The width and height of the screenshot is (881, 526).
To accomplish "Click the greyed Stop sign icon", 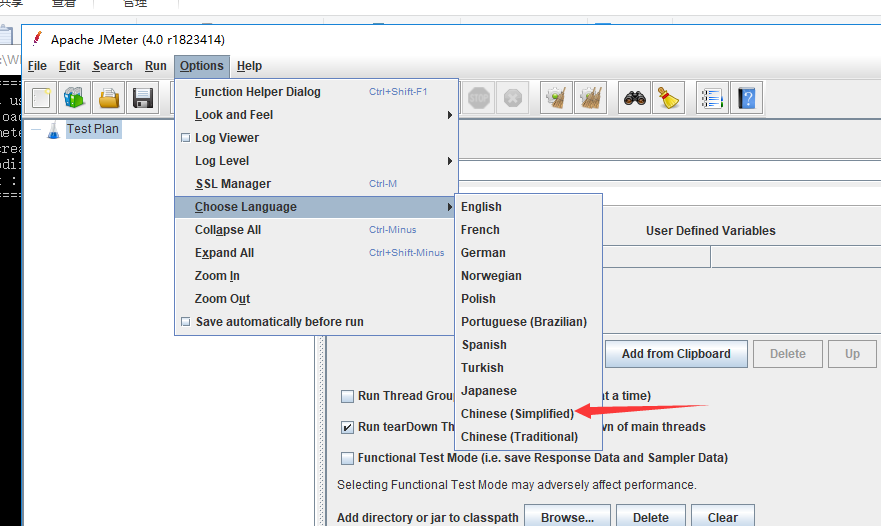I will tap(479, 98).
